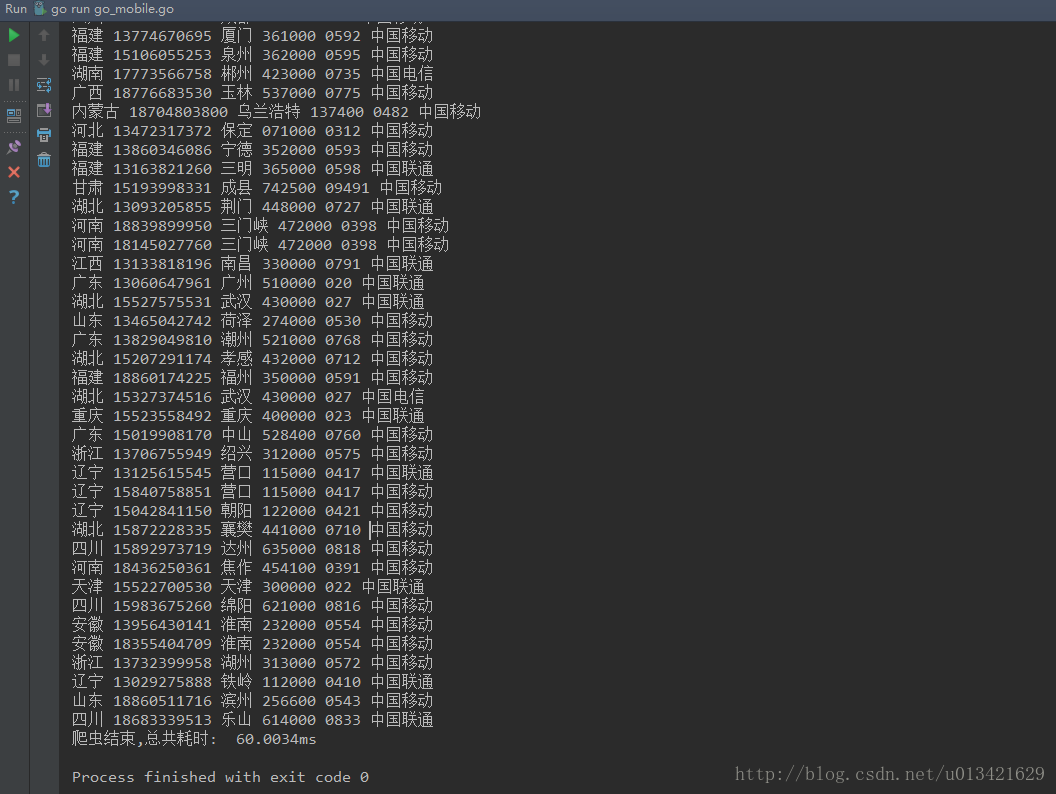The height and width of the screenshot is (794, 1056).
Task: Click the Stop process square icon
Action: click(x=13, y=60)
